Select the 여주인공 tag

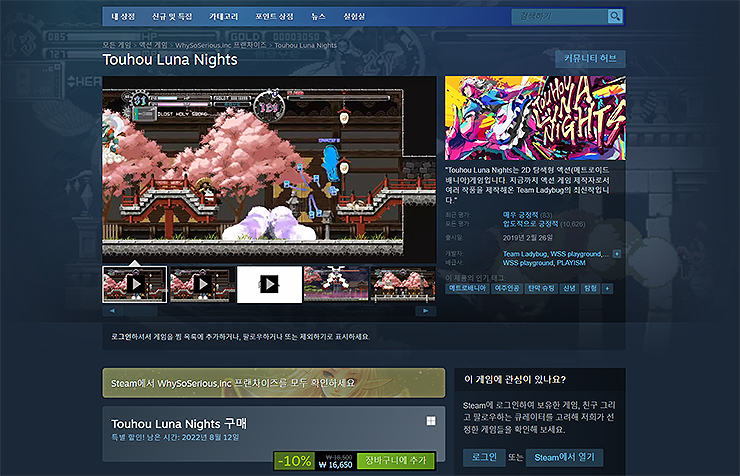tap(506, 288)
